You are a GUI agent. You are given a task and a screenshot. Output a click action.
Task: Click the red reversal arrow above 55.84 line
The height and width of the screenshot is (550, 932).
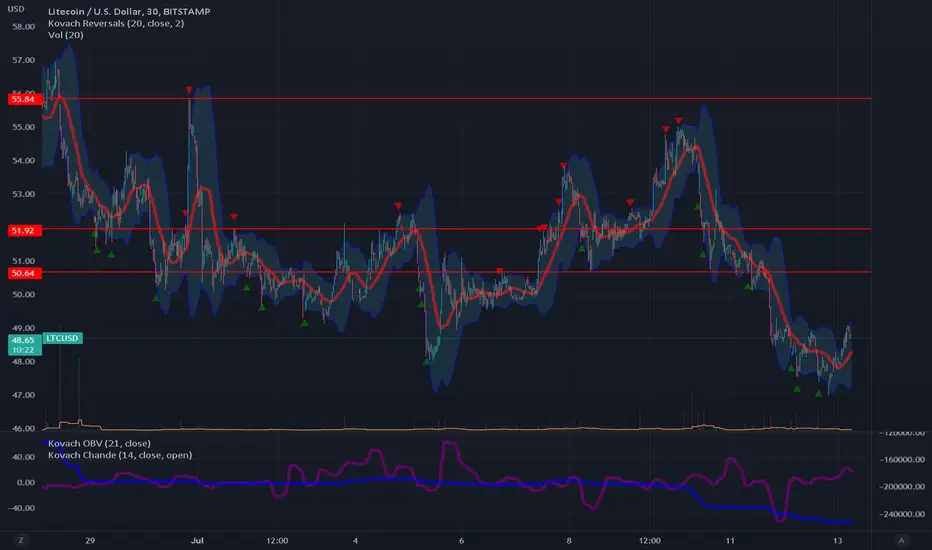click(189, 90)
